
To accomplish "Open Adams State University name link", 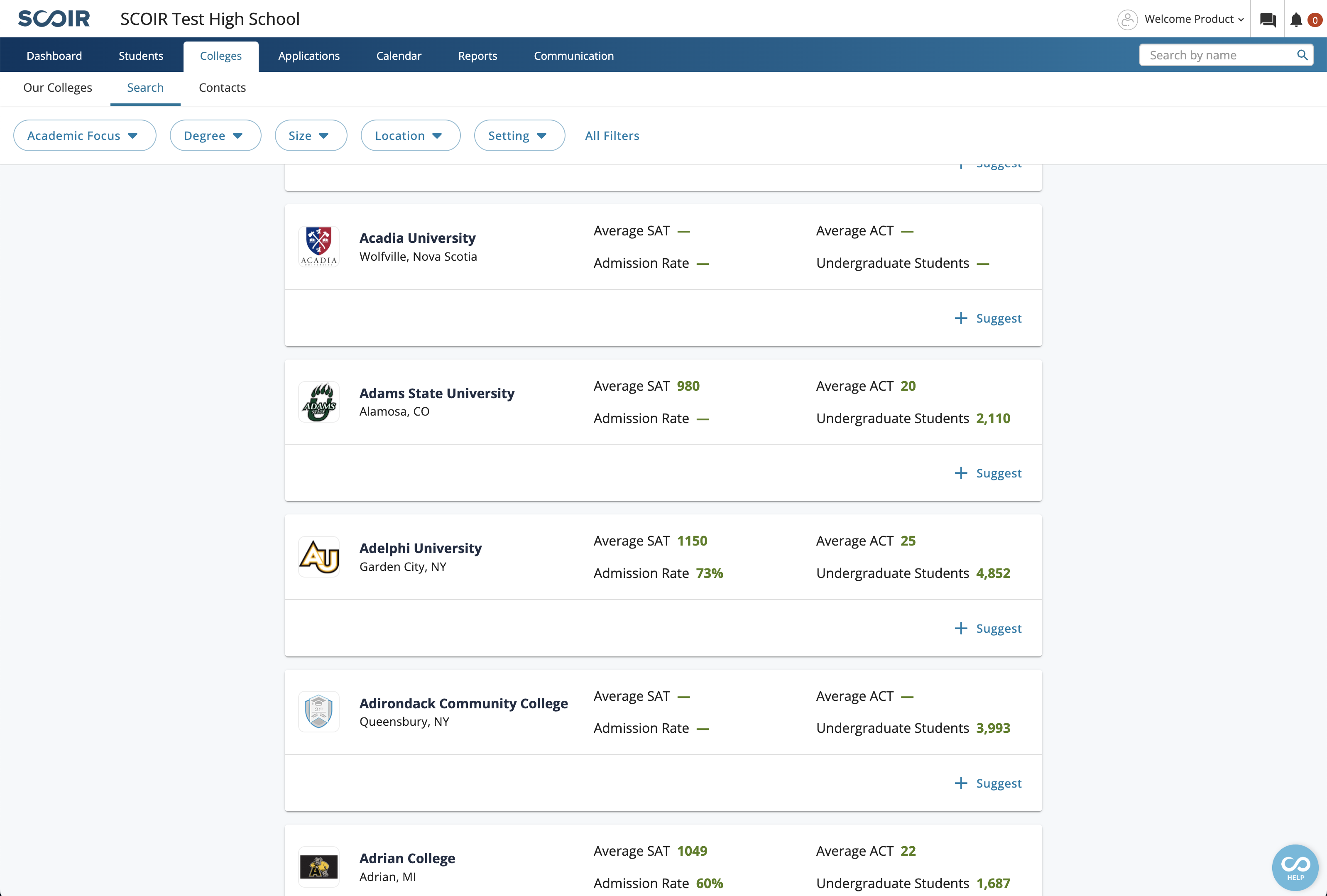I will [x=437, y=393].
